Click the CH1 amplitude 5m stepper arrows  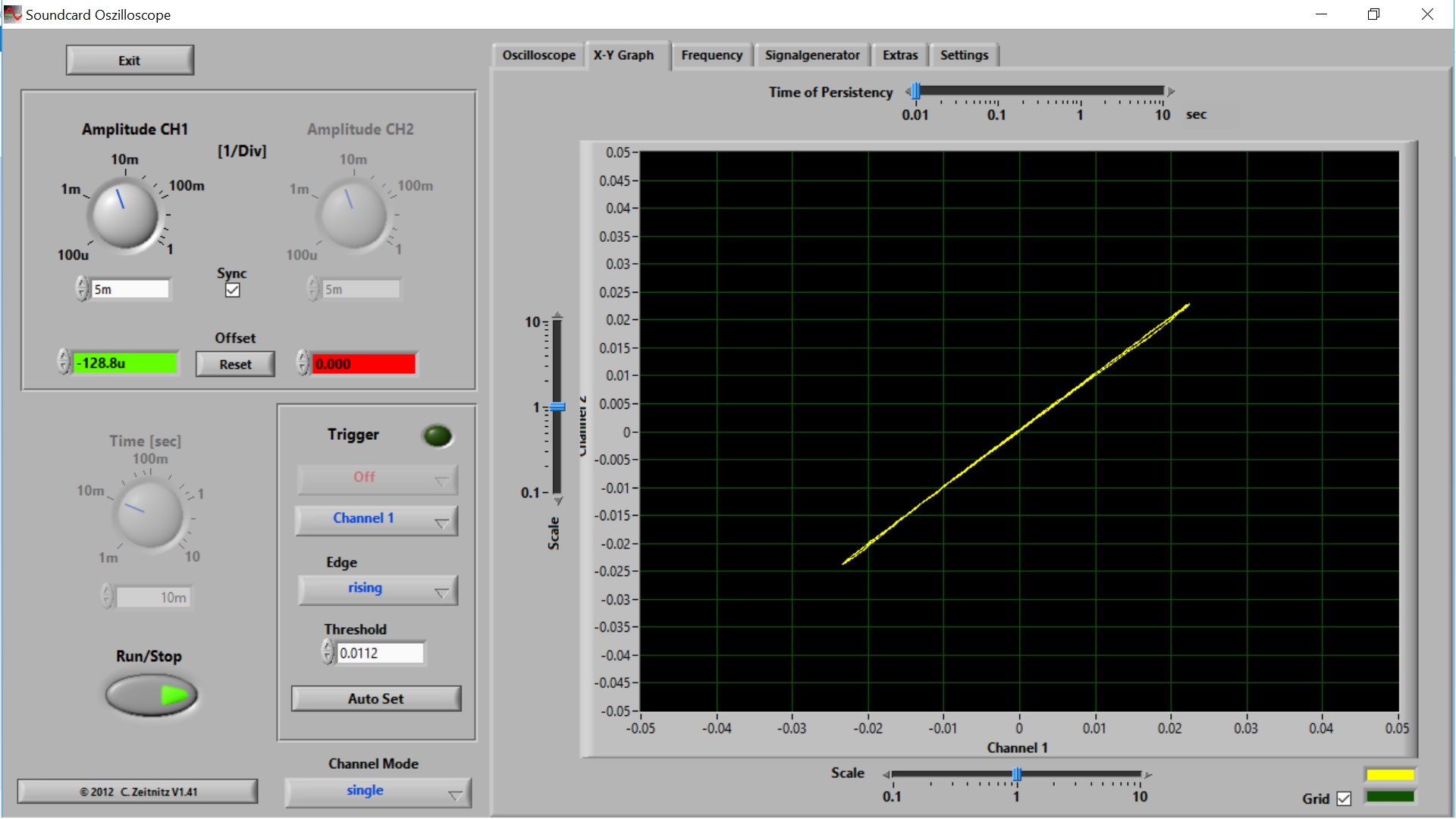tap(82, 289)
